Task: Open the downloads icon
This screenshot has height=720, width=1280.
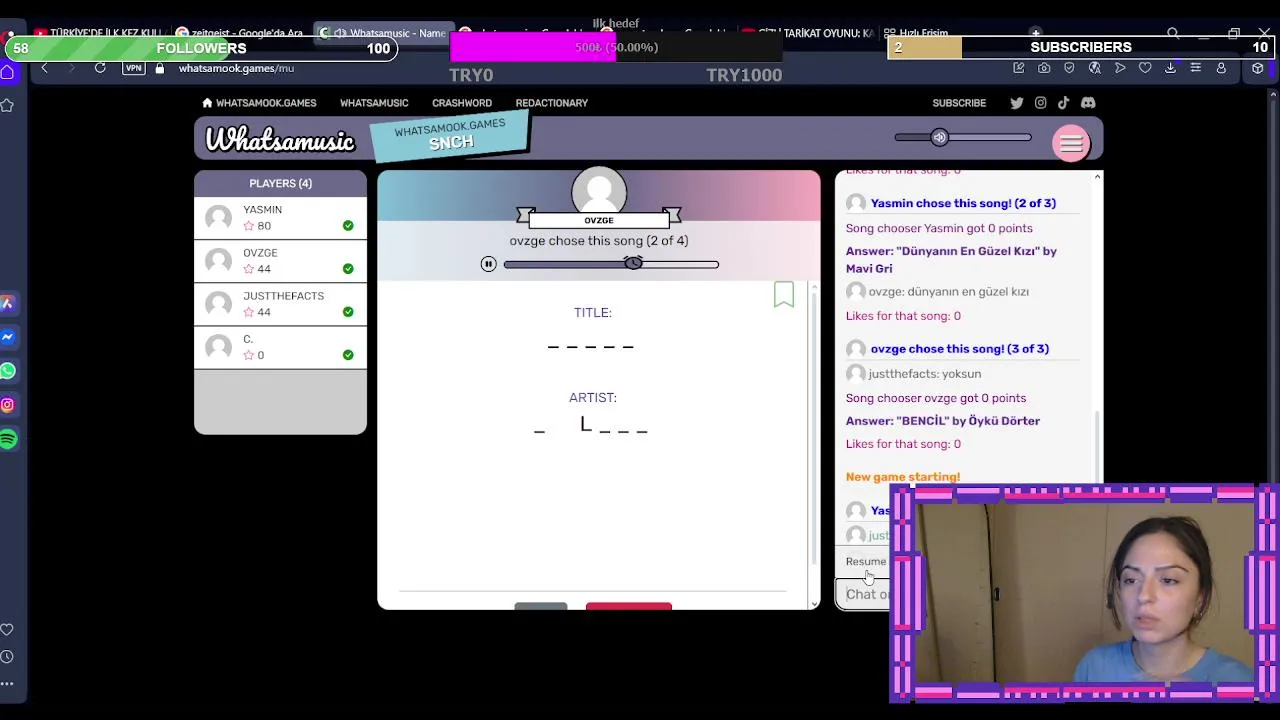Action: pyautogui.click(x=1170, y=68)
